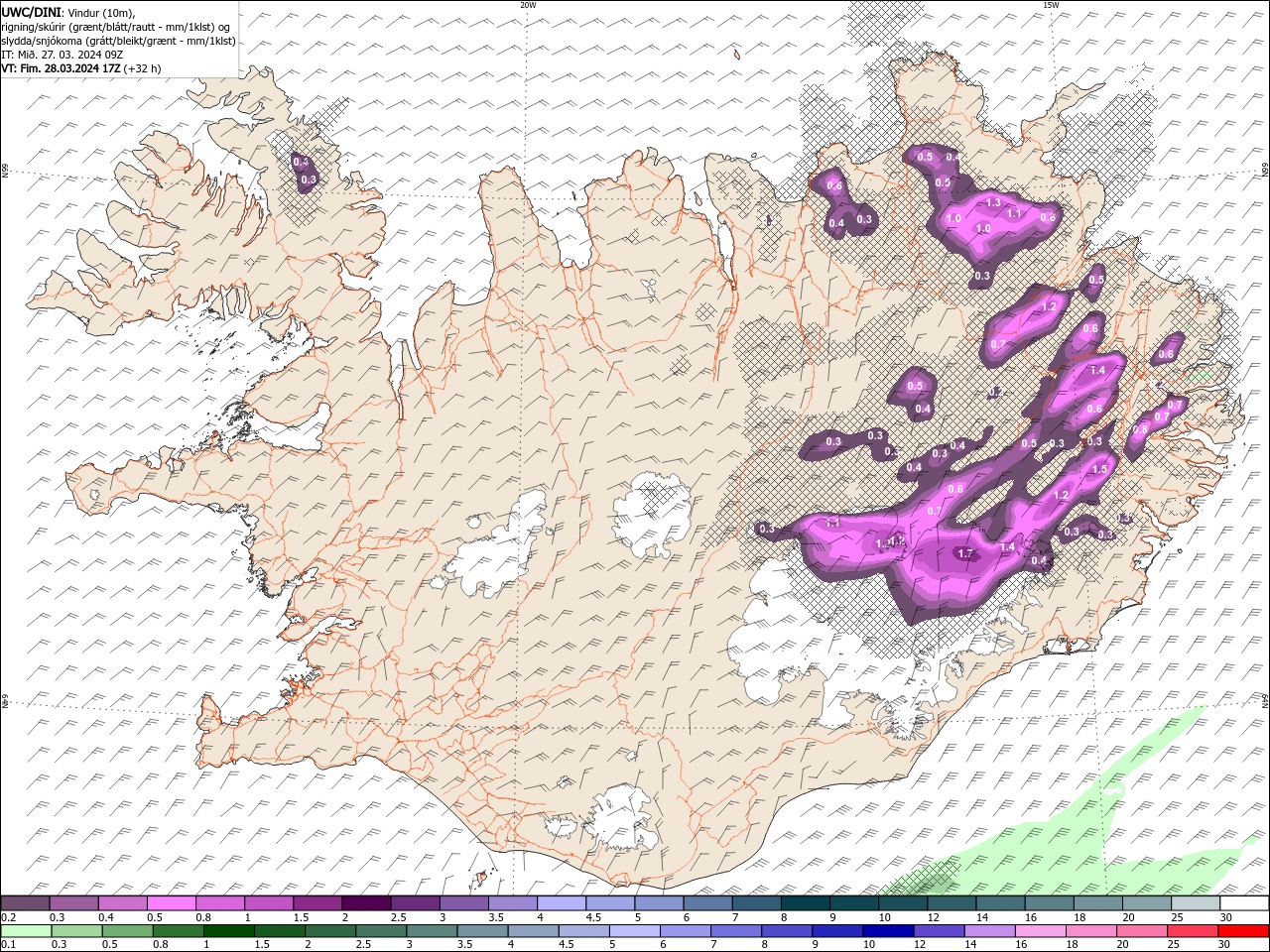Click the 'UWC/DINI: Vindur (10m),' title line

click(68, 12)
